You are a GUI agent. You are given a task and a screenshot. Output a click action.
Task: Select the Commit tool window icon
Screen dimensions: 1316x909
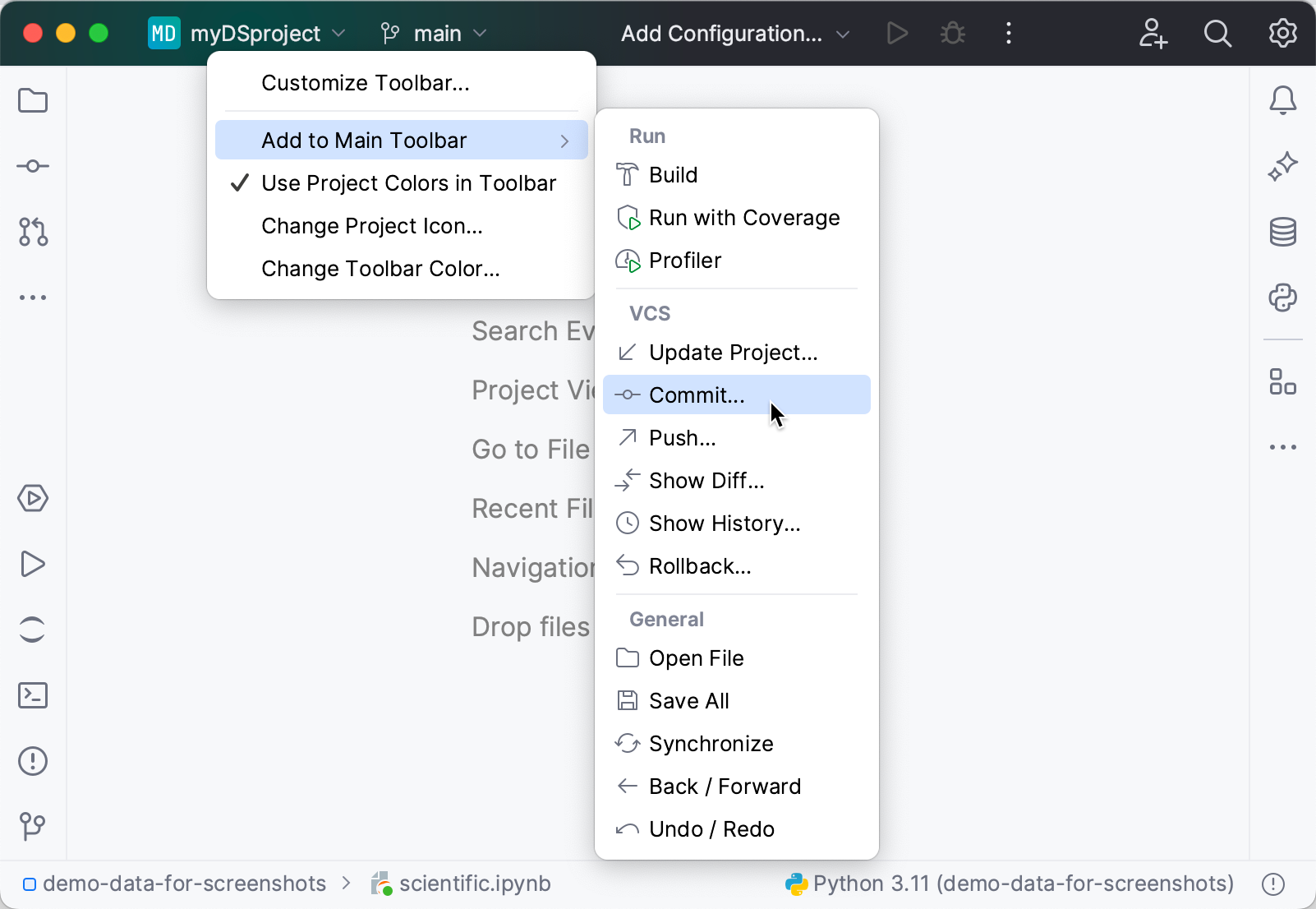click(x=33, y=165)
